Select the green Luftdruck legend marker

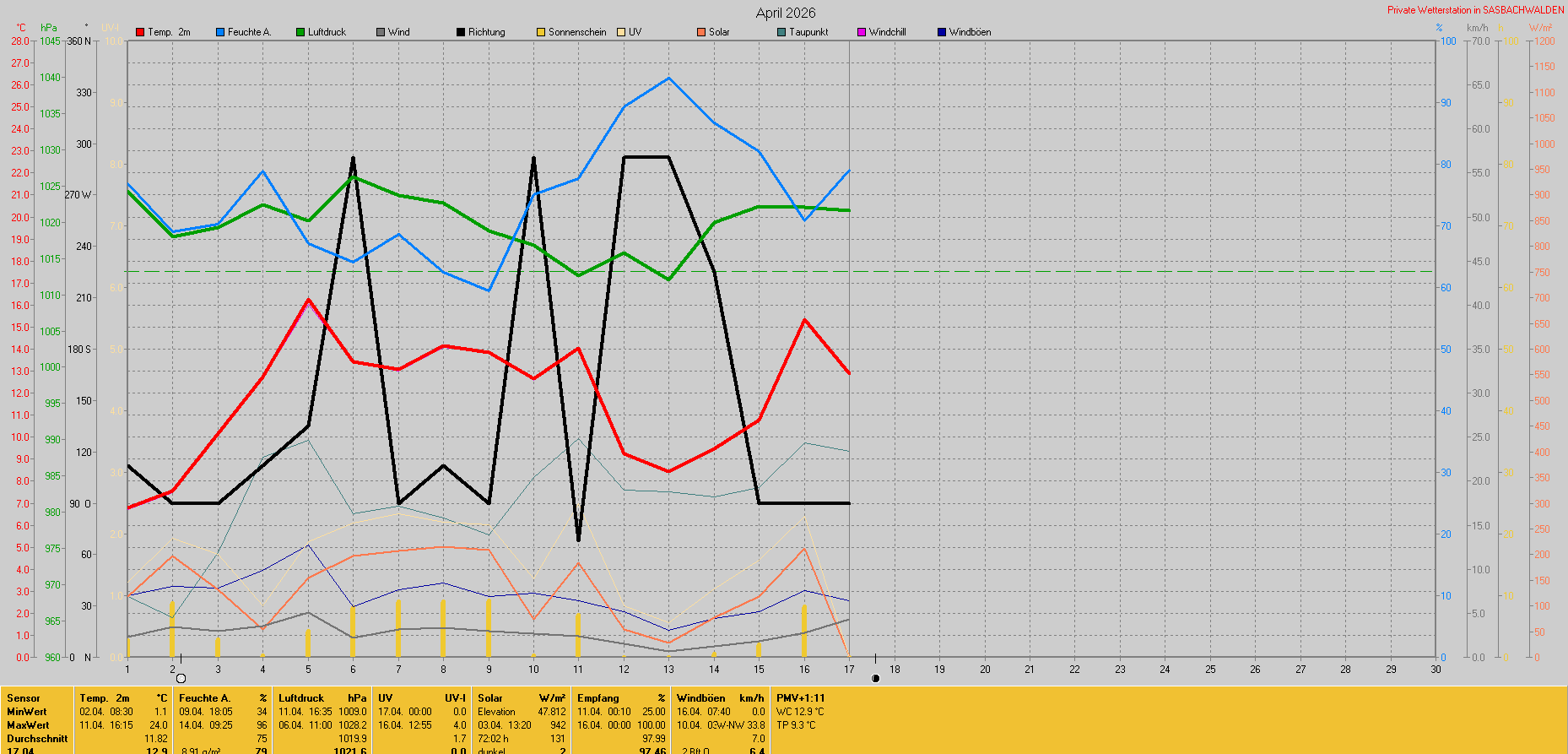point(300,32)
